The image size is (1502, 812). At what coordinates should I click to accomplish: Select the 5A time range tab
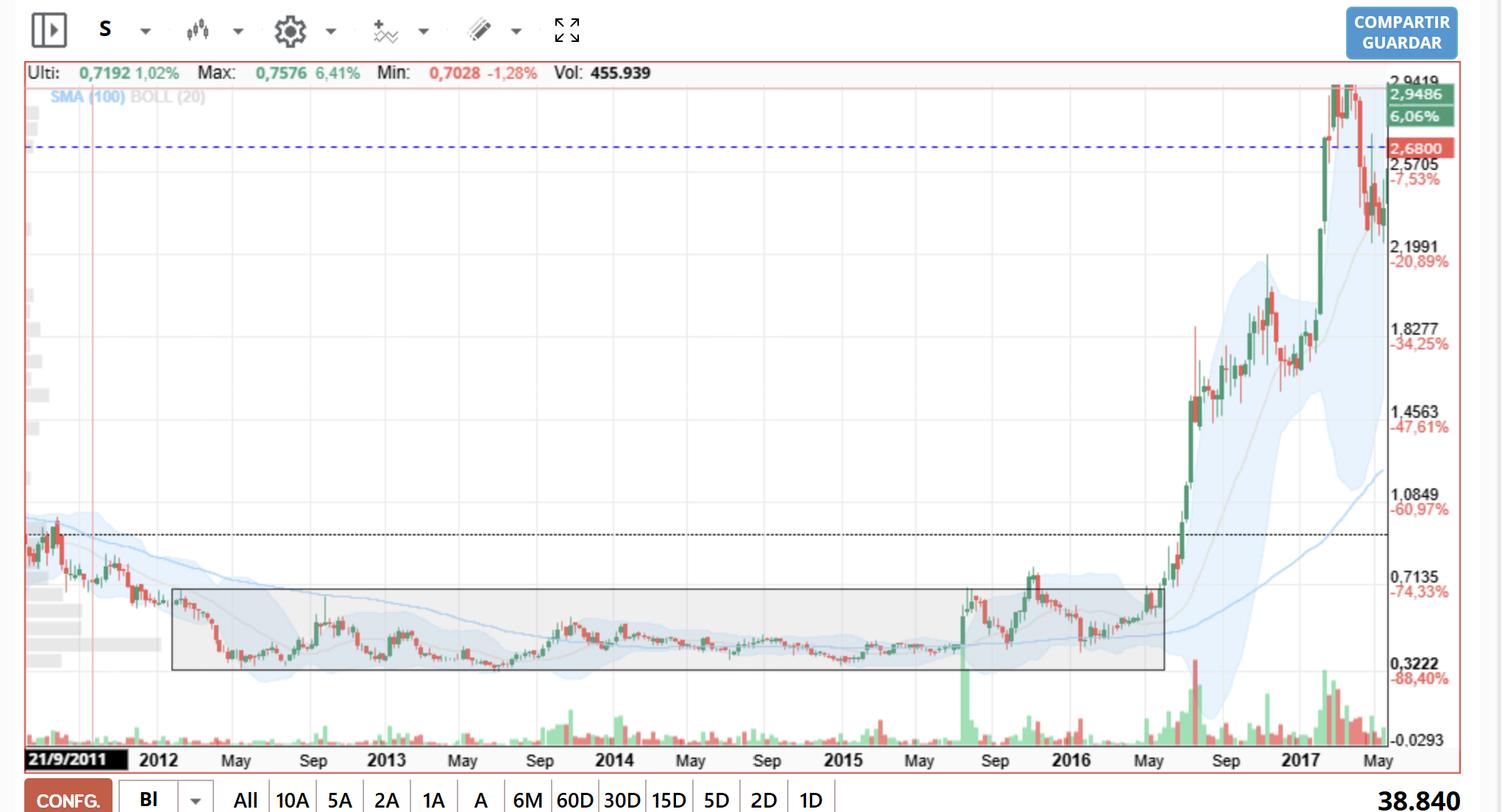tap(340, 799)
